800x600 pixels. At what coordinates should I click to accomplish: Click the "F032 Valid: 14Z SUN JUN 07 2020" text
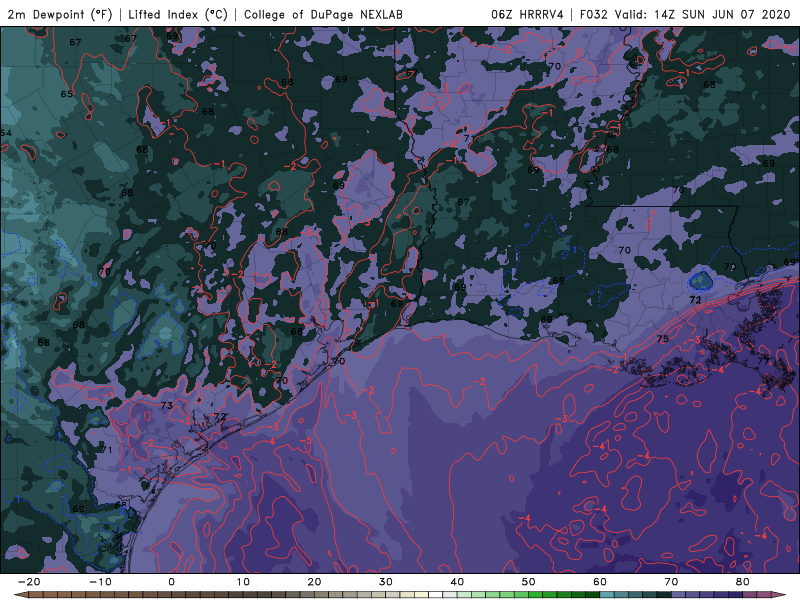click(x=685, y=14)
